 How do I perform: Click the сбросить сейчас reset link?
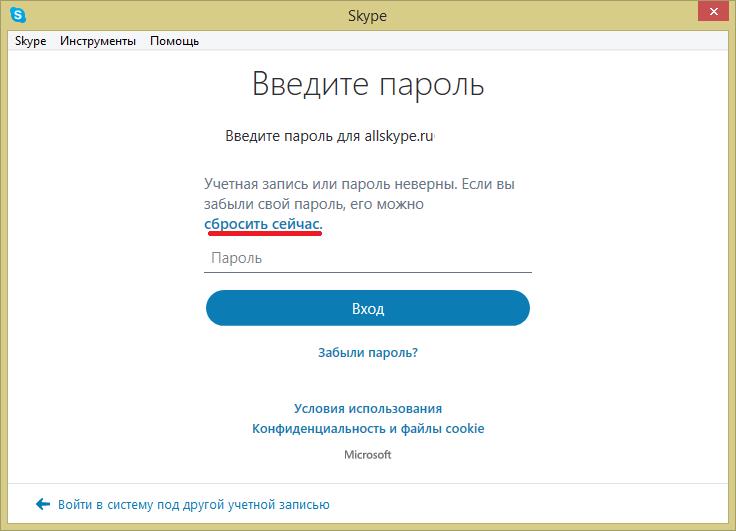point(263,224)
